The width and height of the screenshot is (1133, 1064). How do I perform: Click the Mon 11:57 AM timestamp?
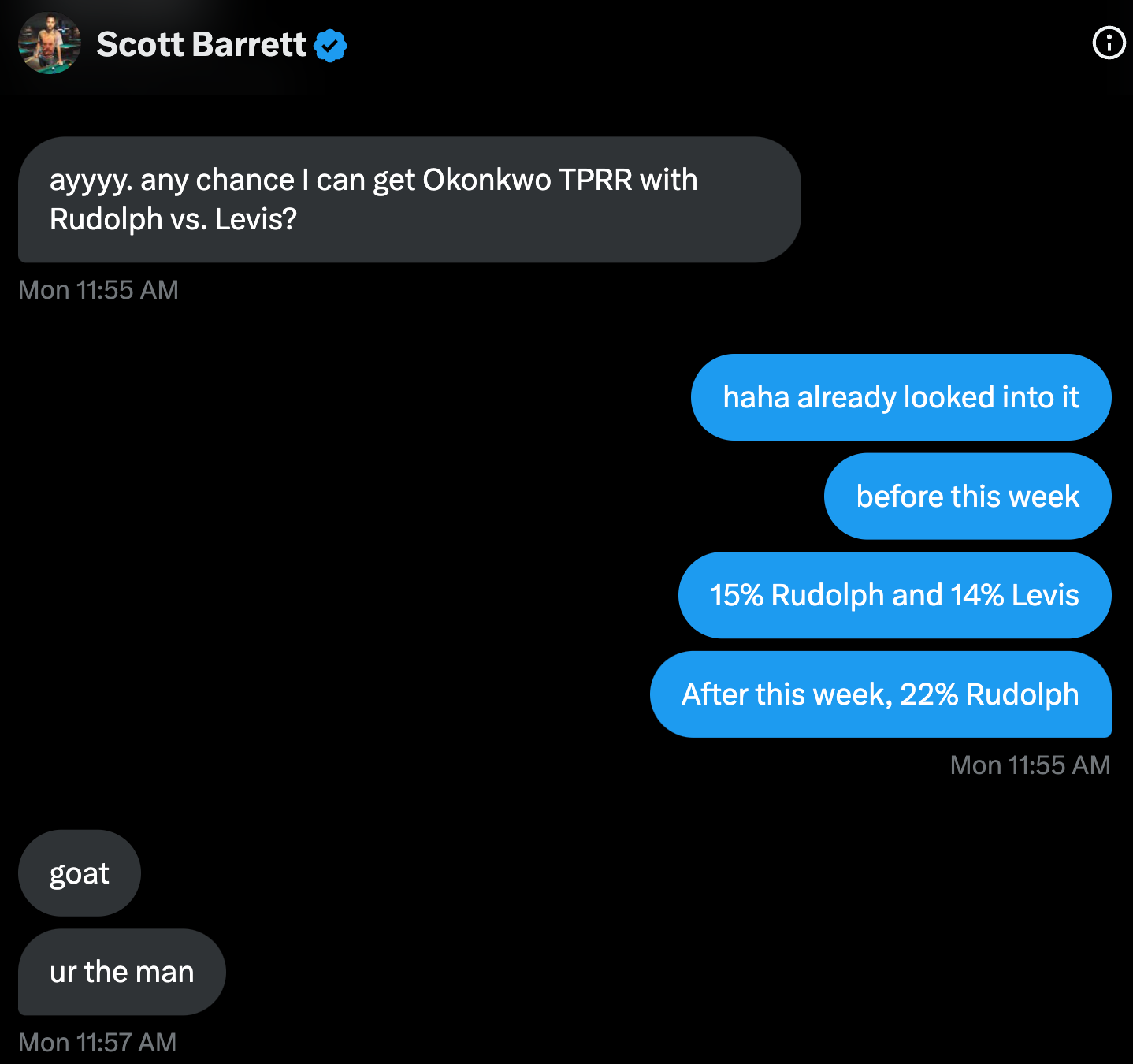(x=98, y=1043)
